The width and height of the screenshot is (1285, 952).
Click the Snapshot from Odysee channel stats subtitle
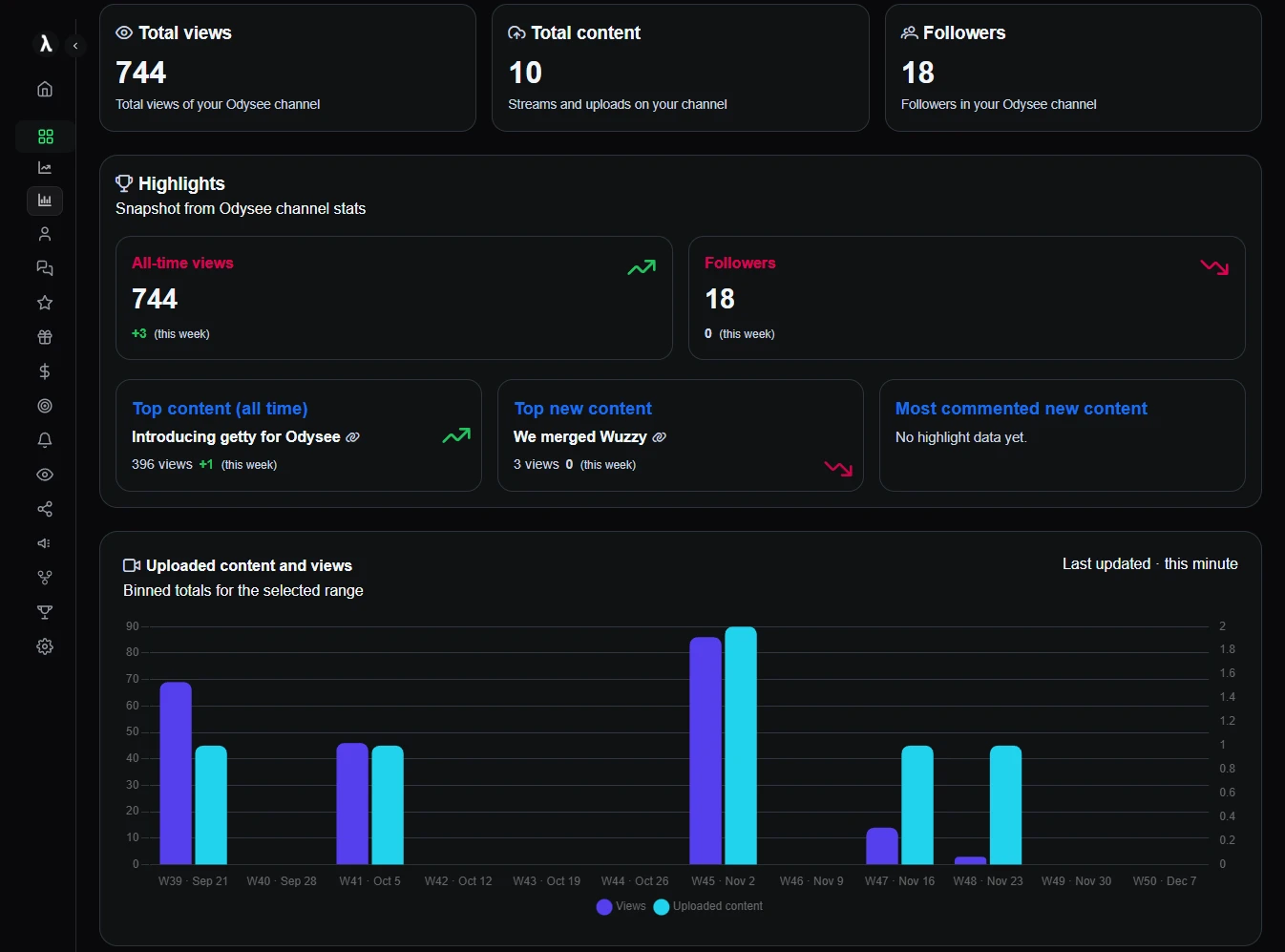tap(241, 208)
